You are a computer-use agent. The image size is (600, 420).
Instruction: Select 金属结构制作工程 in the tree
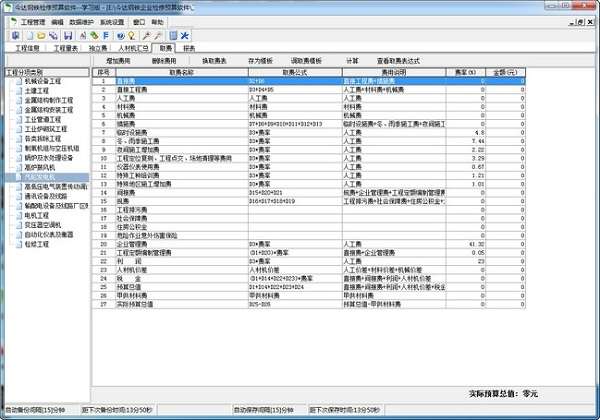click(49, 100)
